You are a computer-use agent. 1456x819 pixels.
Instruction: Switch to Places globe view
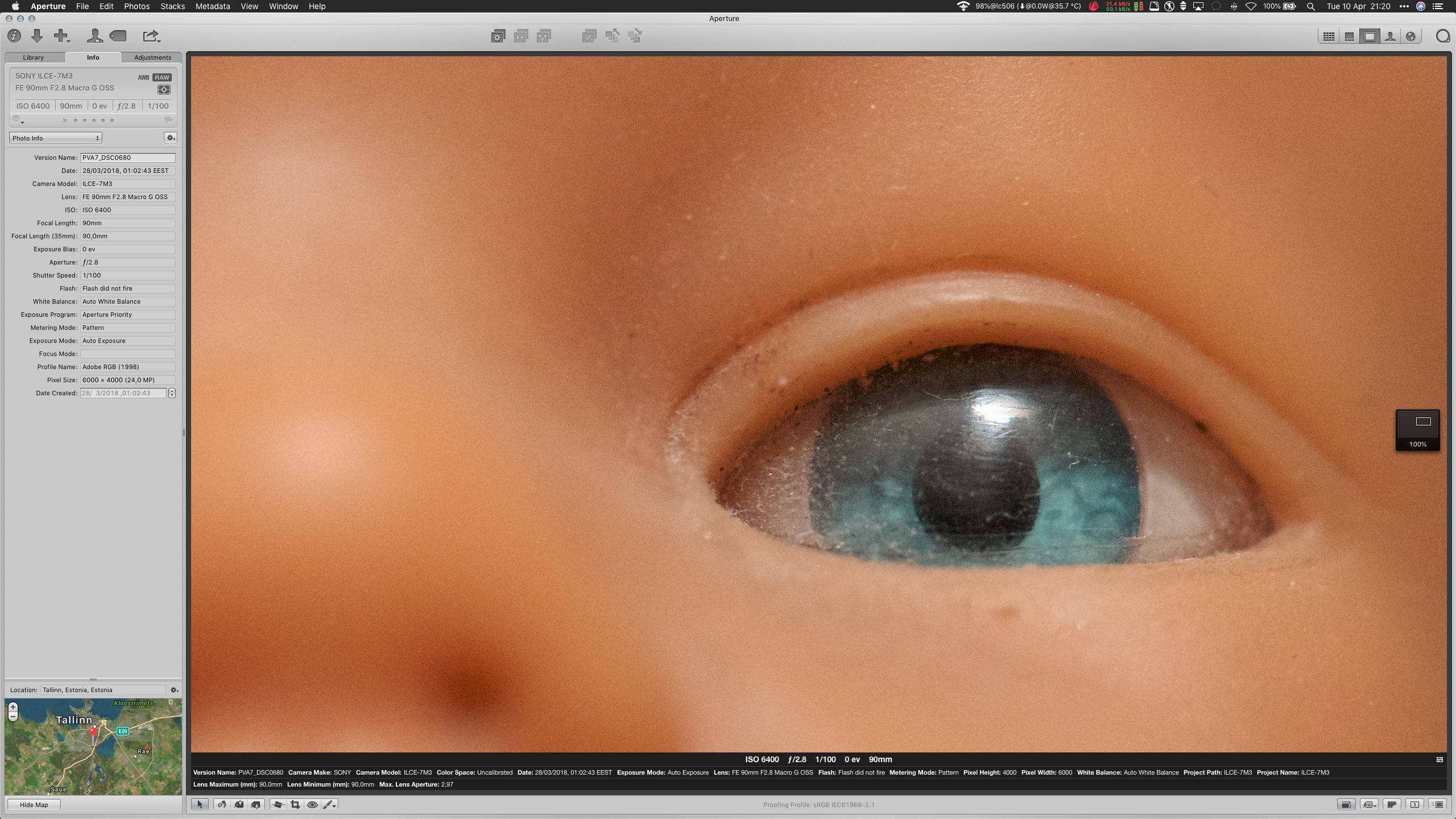pos(1410,36)
